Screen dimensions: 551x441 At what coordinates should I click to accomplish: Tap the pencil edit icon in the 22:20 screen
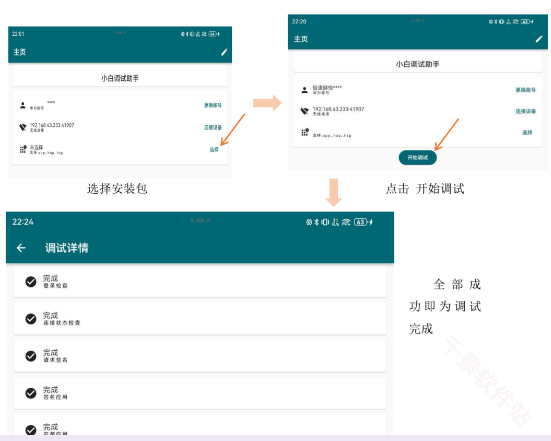coord(539,39)
